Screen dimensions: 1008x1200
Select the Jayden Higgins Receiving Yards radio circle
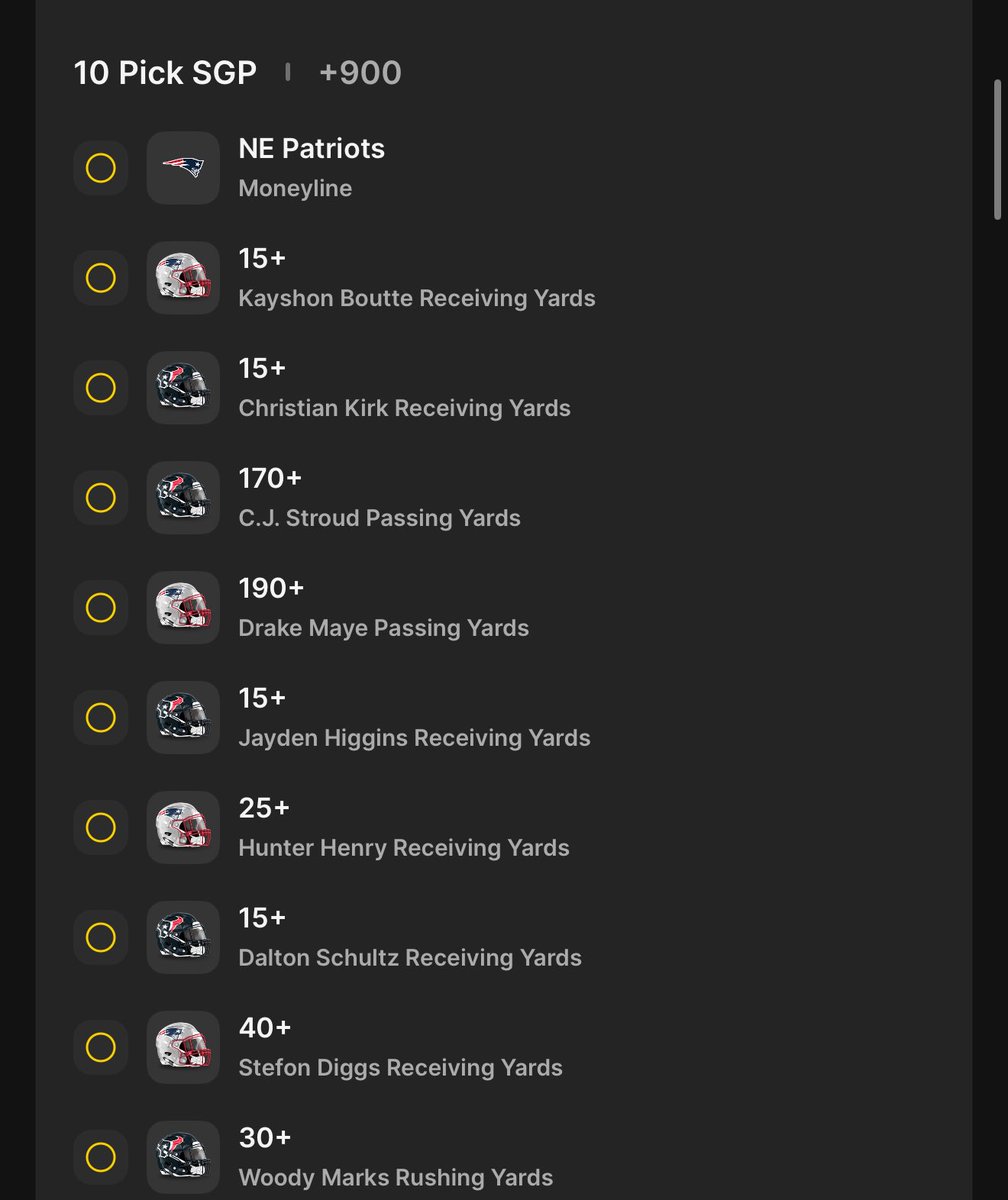pos(101,718)
